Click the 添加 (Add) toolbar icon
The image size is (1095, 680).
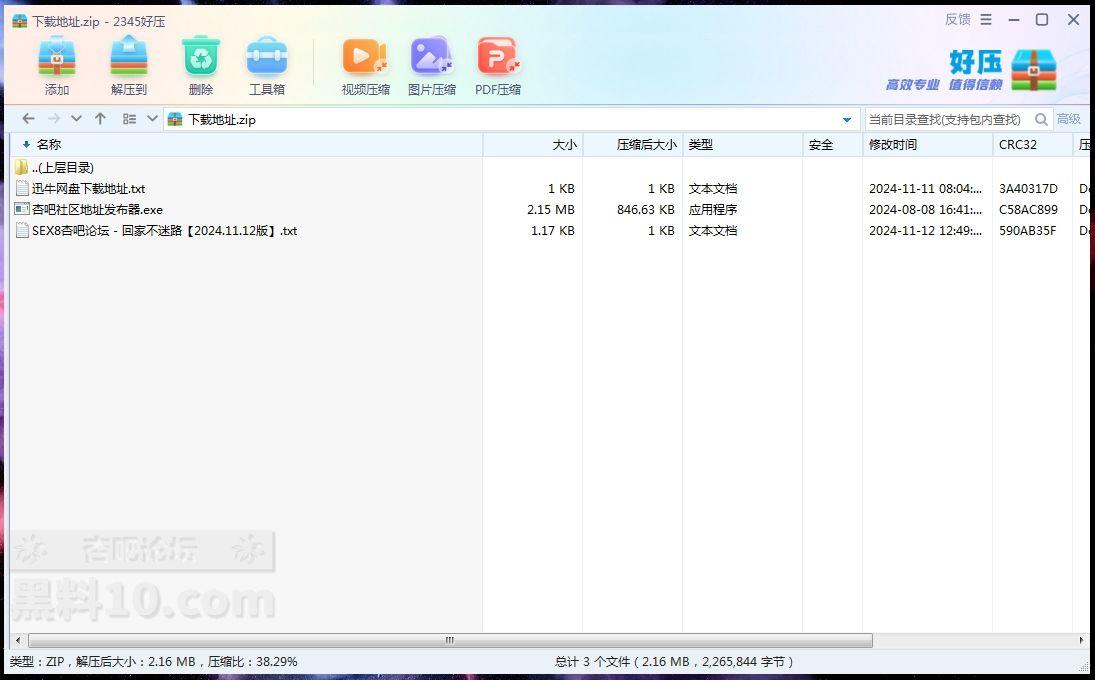57,57
